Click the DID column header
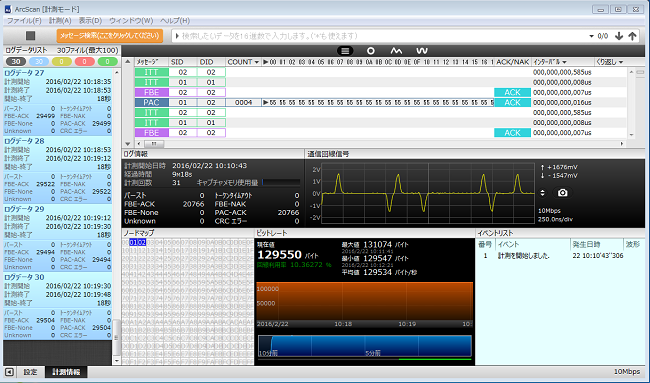The image size is (650, 383). (211, 62)
